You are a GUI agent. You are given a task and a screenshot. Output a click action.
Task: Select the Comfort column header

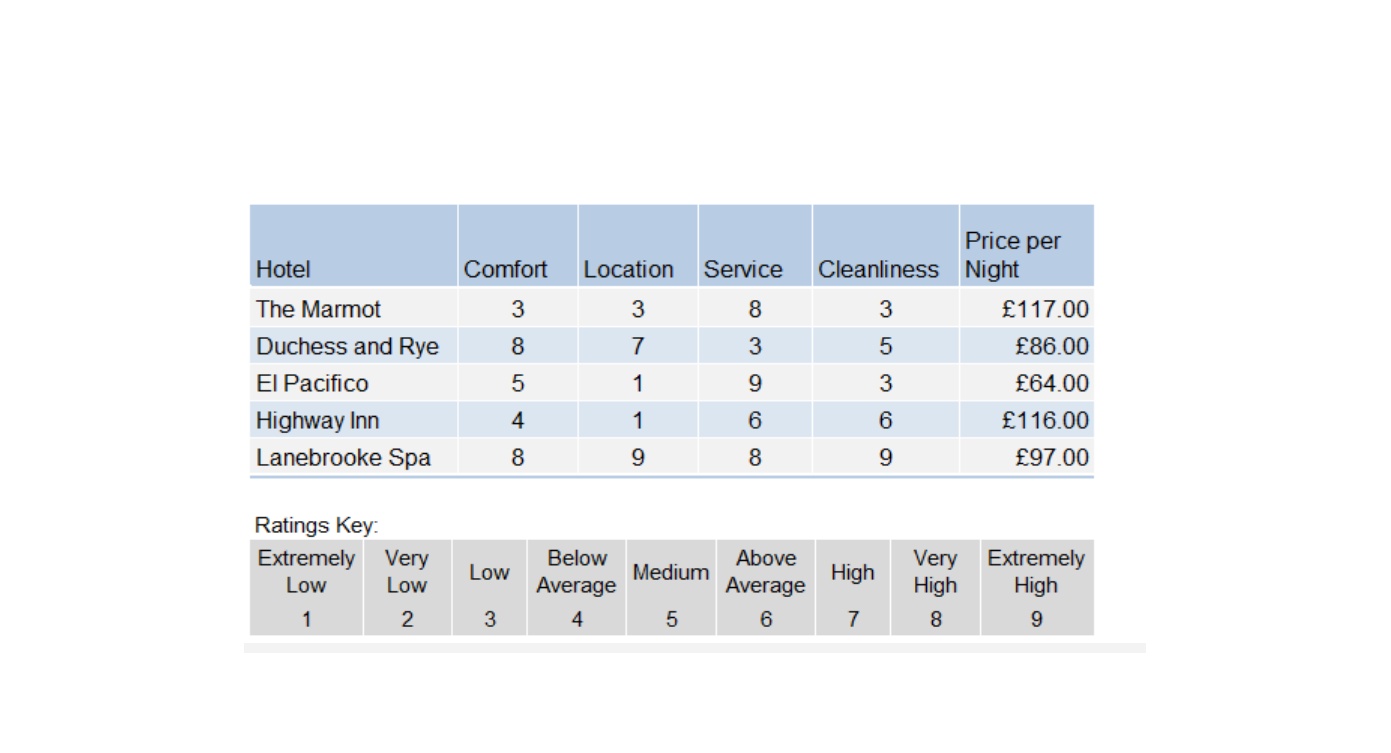518,246
